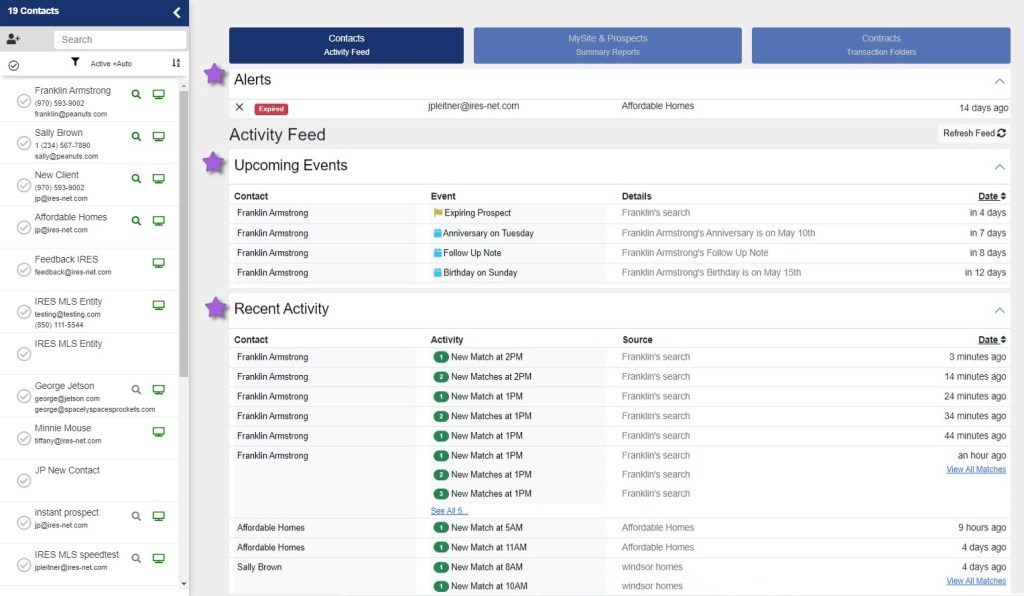Open Franklin Armstrong's saved search magnifier
The height and width of the screenshot is (596, 1024).
(137, 94)
